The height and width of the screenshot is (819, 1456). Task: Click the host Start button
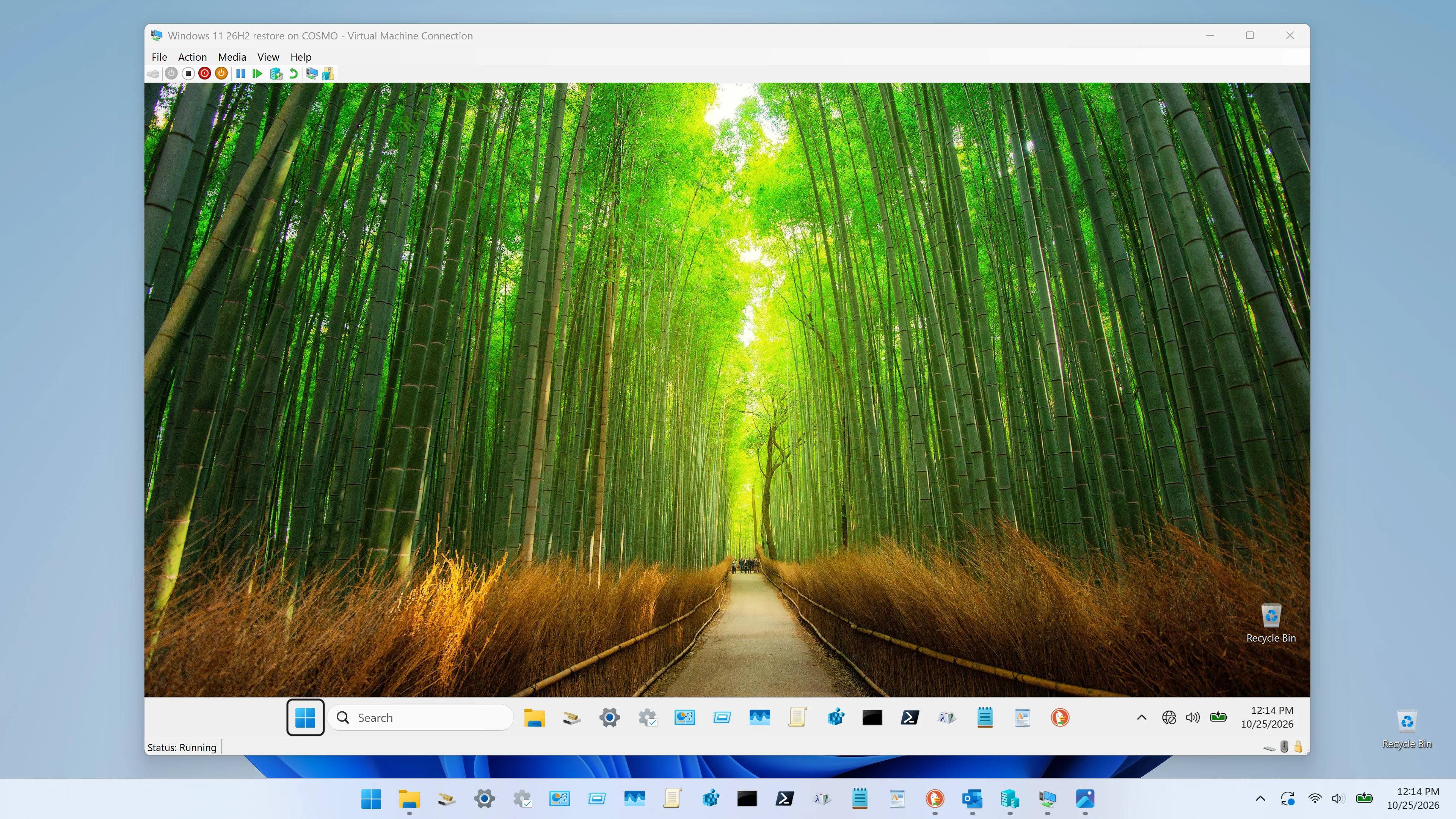371,799
